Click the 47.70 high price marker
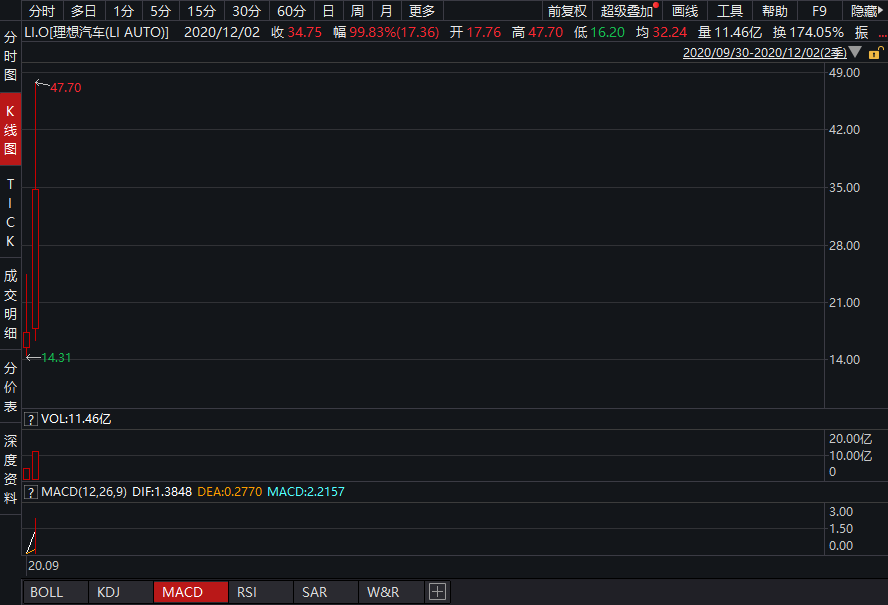Image resolution: width=888 pixels, height=605 pixels. [x=66, y=88]
